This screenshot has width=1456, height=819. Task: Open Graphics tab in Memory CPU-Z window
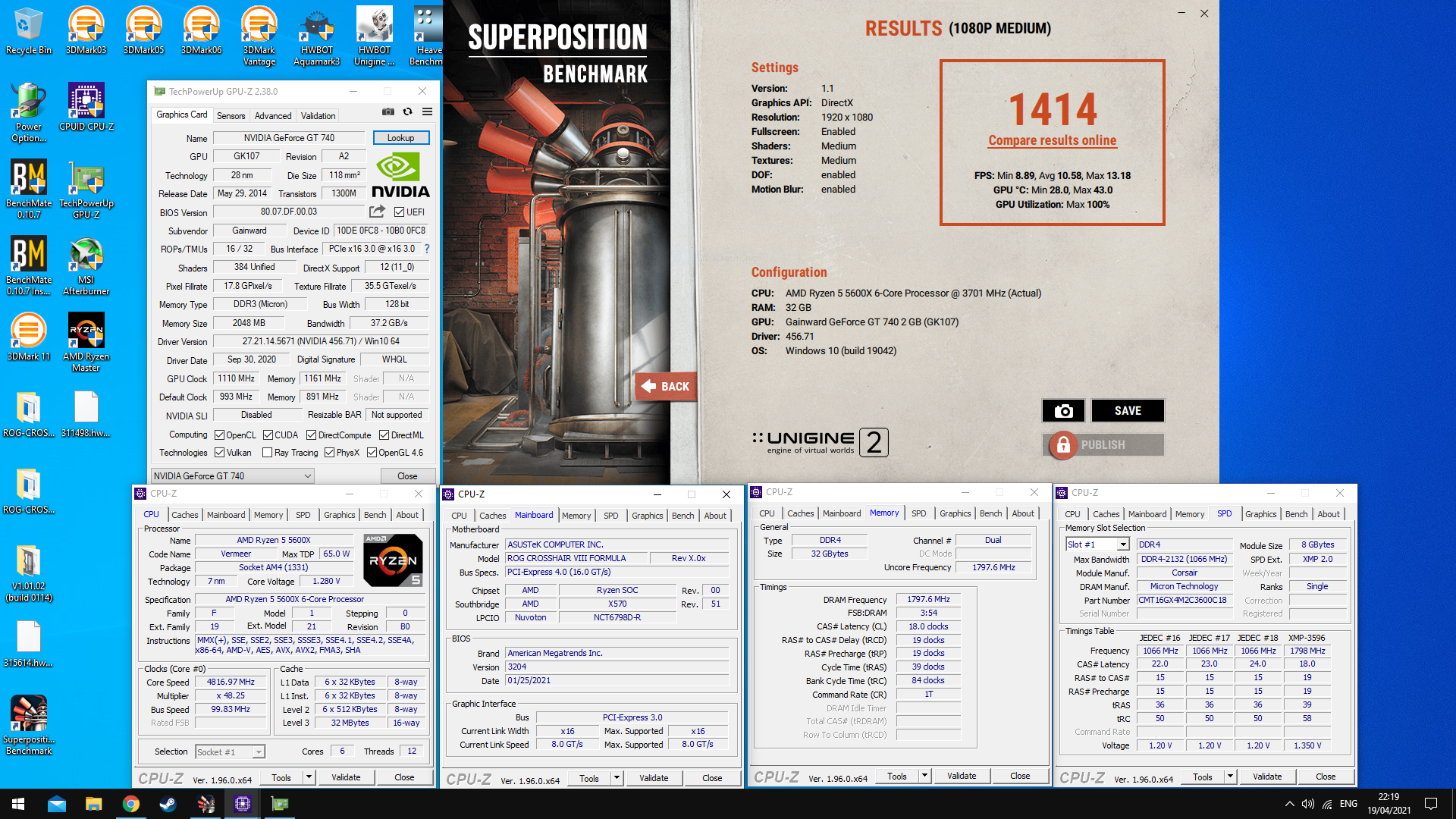(955, 513)
